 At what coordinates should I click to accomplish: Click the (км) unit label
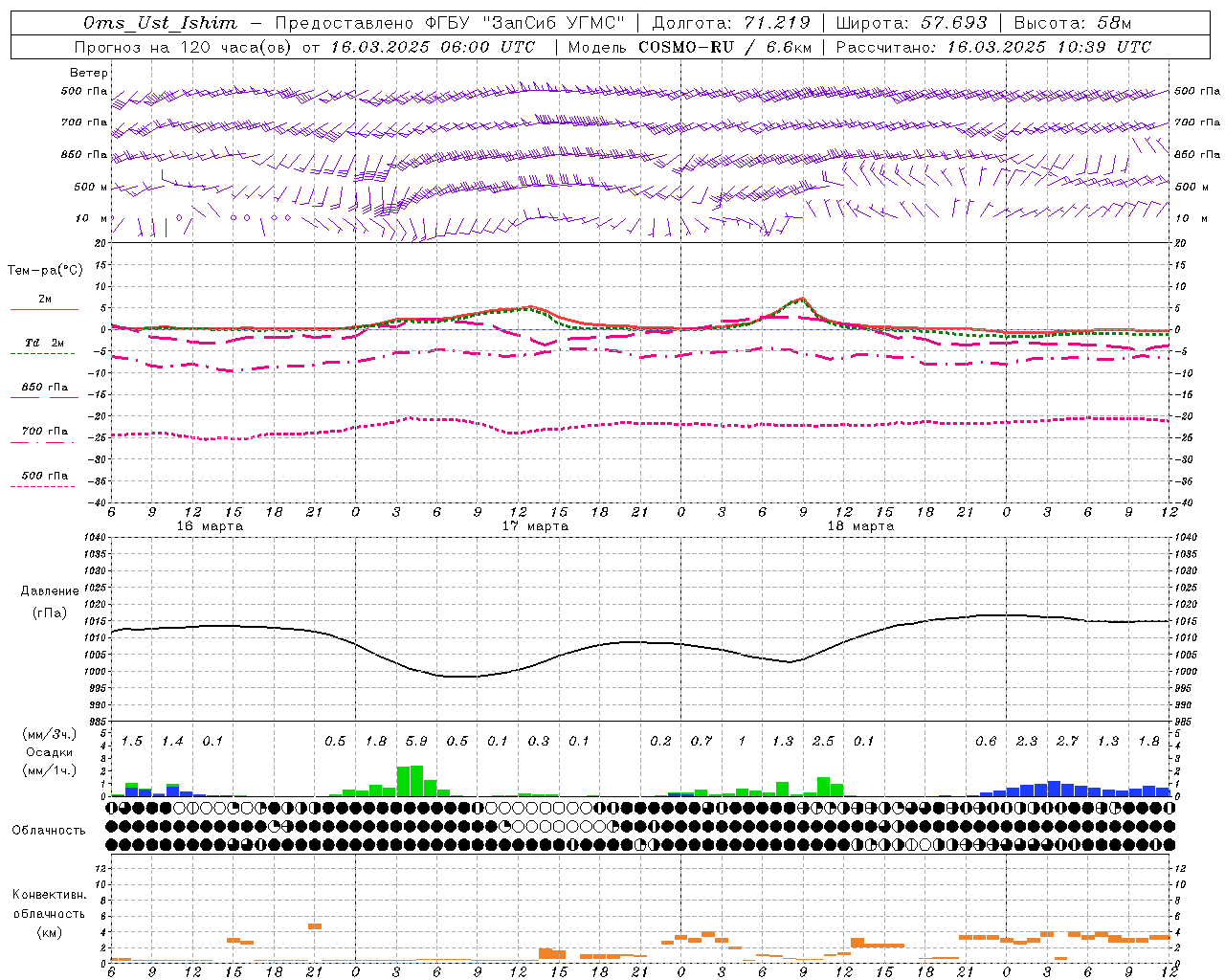pos(49,932)
